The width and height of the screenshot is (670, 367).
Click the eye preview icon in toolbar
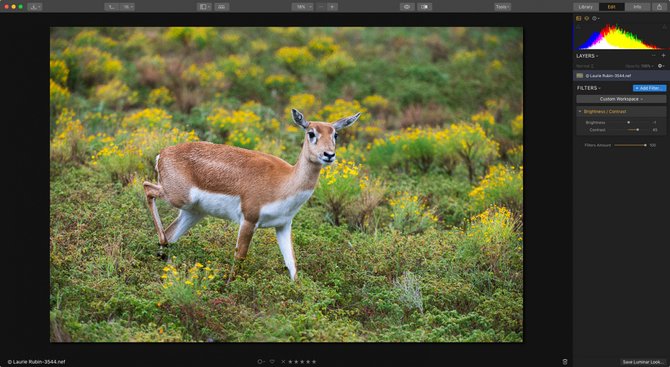click(x=407, y=7)
